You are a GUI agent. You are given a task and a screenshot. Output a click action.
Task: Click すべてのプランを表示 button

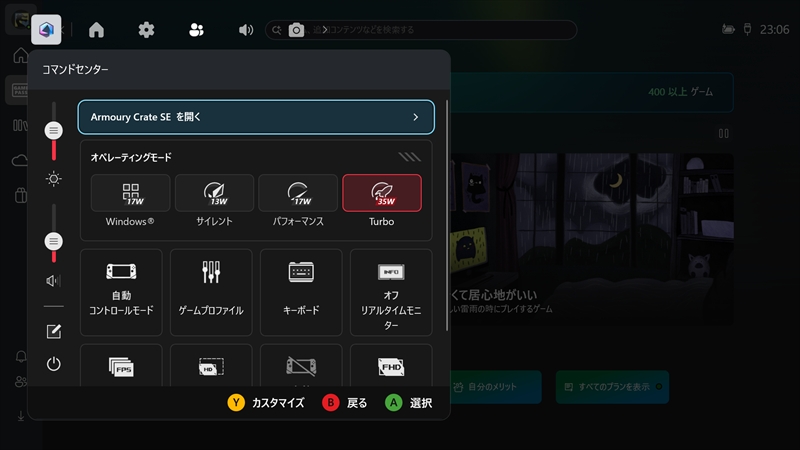pos(612,386)
